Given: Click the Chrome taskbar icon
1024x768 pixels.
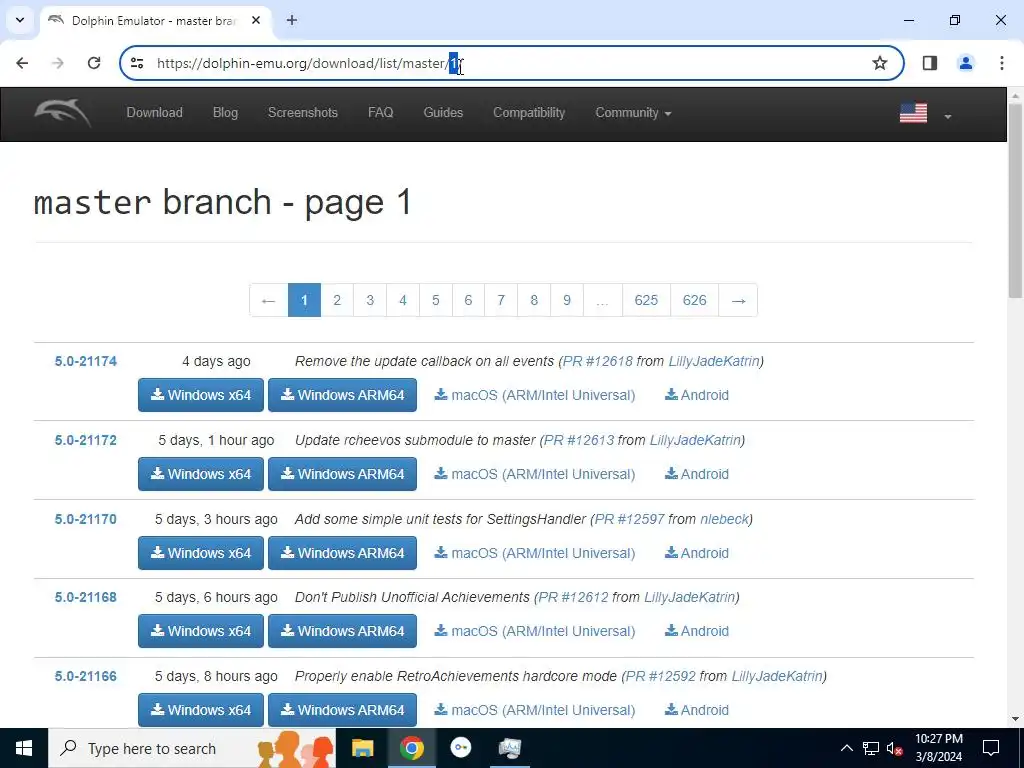Looking at the screenshot, I should [x=411, y=748].
